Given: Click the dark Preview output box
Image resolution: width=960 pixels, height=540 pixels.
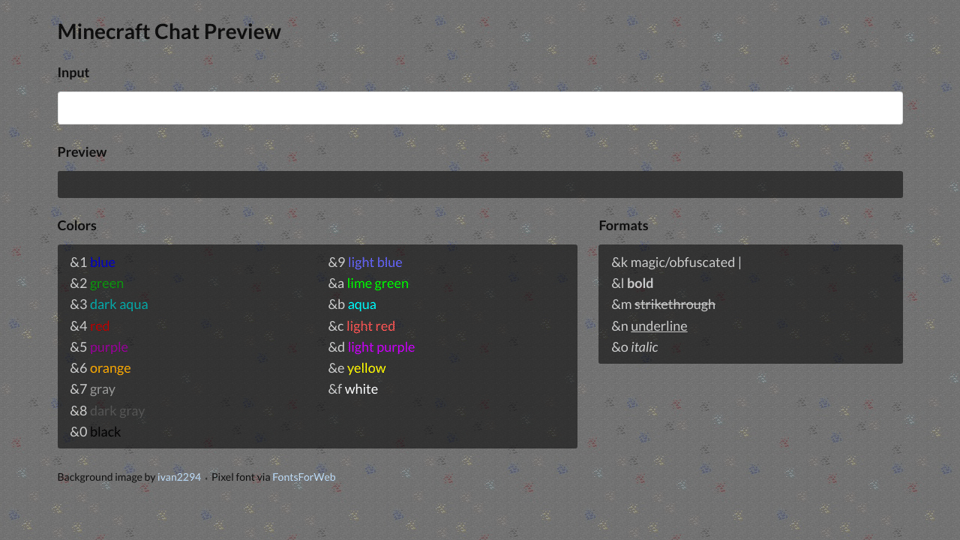Looking at the screenshot, I should point(480,184).
